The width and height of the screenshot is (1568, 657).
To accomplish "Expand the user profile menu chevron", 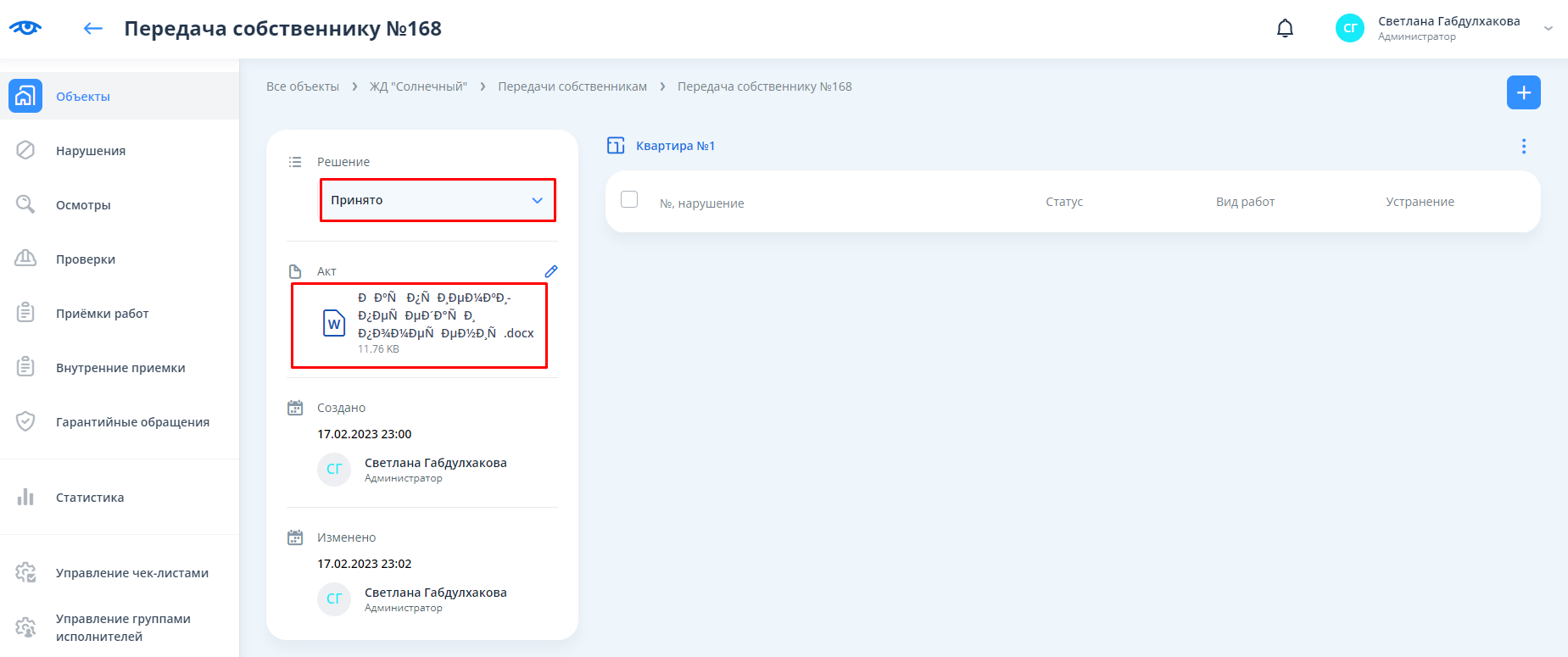I will coord(1548,29).
